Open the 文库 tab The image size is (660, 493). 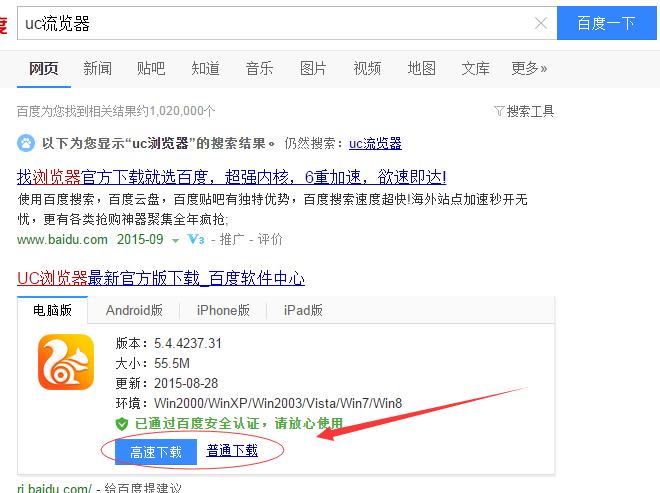pos(475,68)
